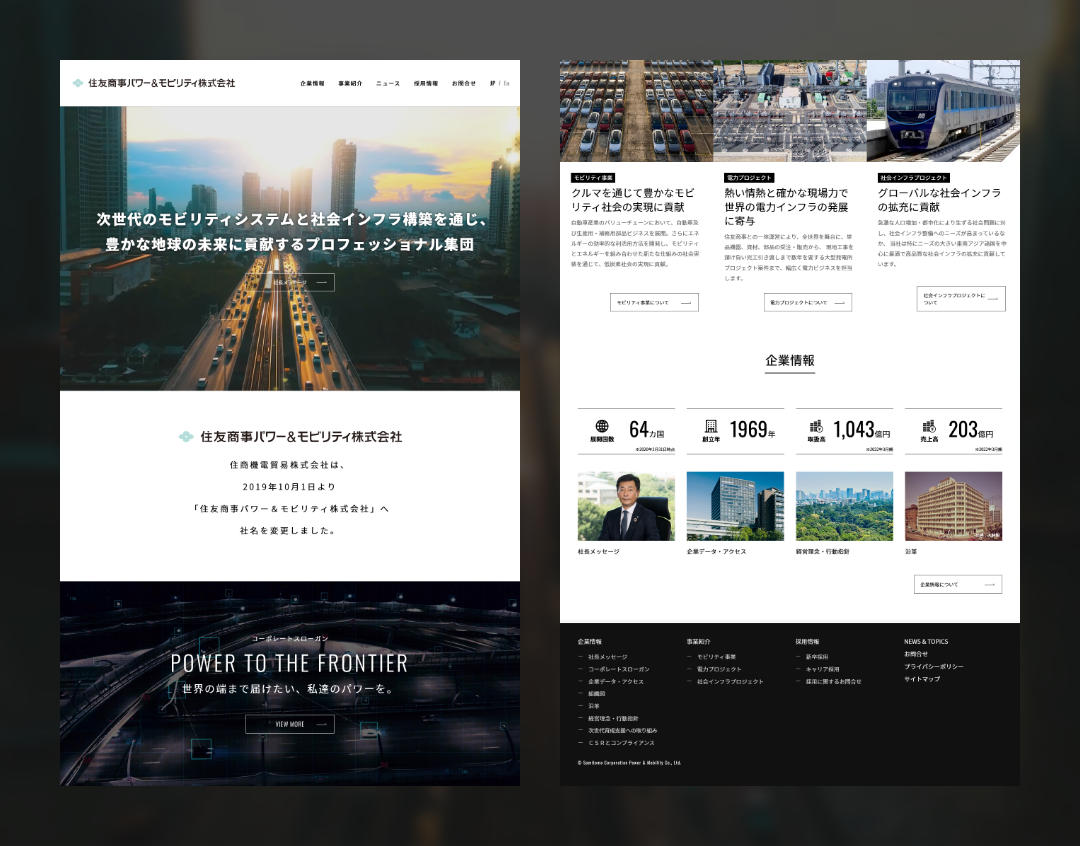
Task: Open the city skyline and forest thumbnail
Action: coord(844,506)
